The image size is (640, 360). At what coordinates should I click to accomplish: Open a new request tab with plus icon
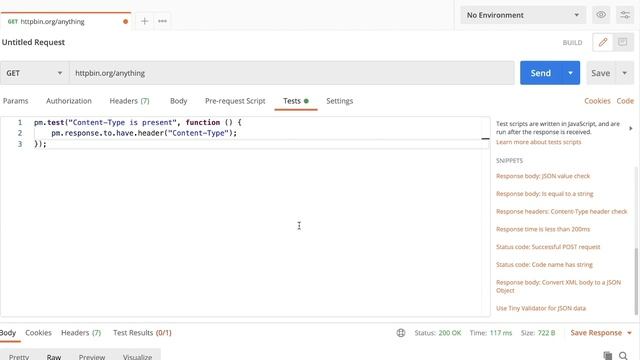point(144,21)
